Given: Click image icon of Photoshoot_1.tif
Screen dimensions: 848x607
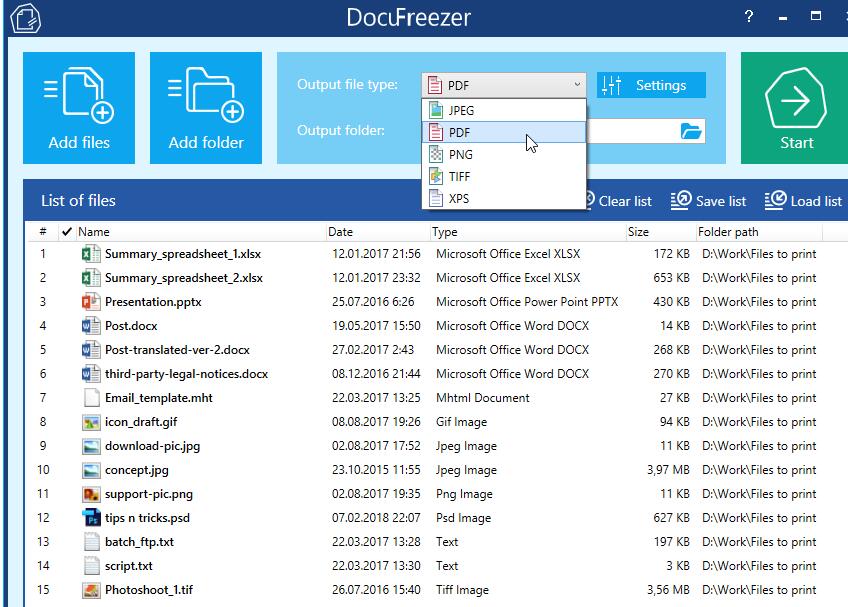Looking at the screenshot, I should [91, 590].
